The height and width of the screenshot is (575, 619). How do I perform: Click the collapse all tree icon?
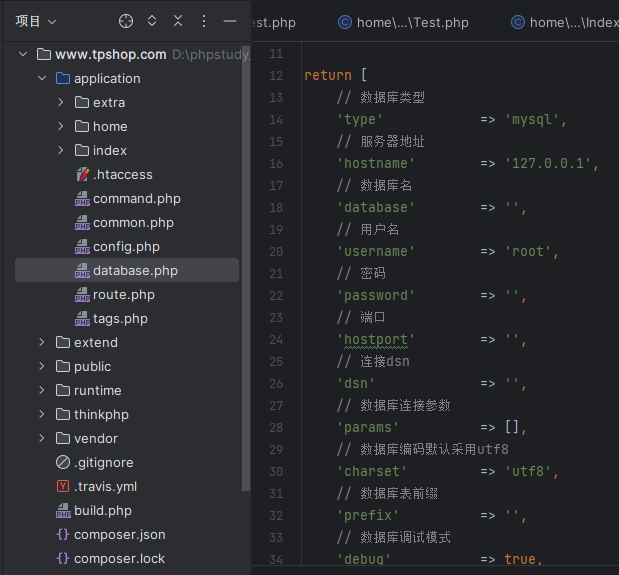[x=178, y=21]
